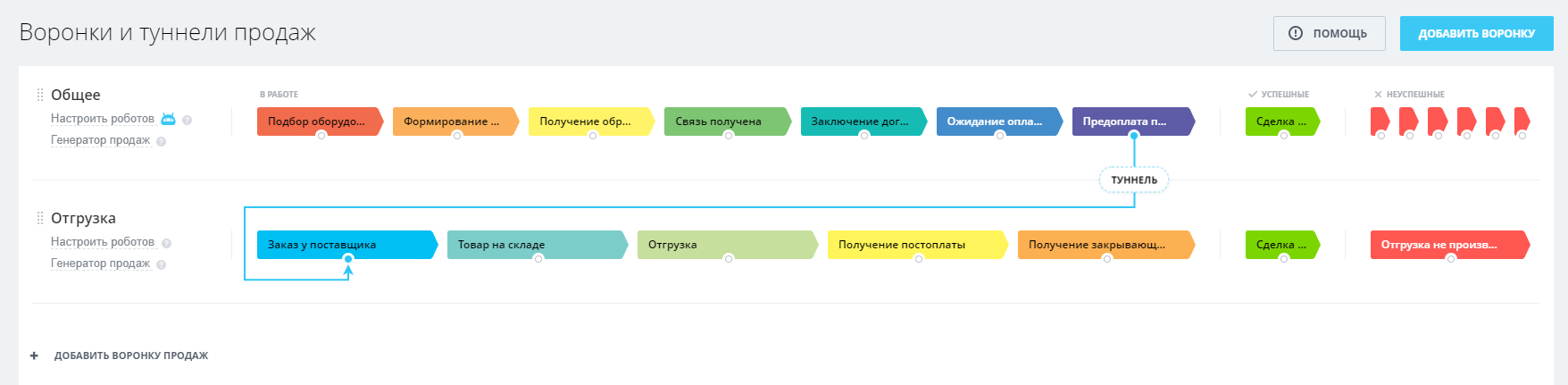
Task: Open Настроить роботов for the Общее funnel
Action: (x=103, y=119)
